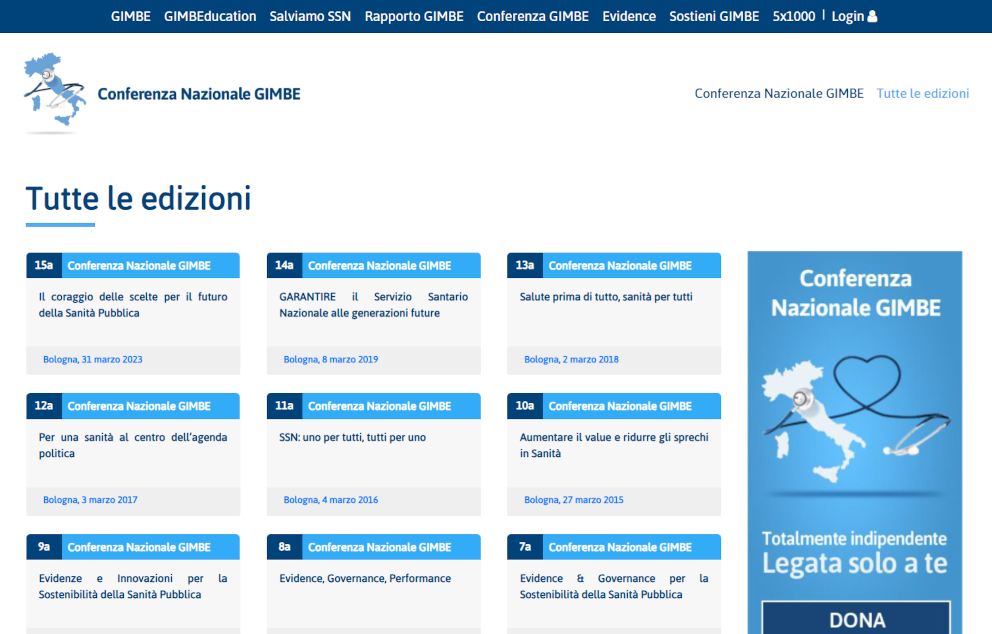Click 'Totalmente indipendente' banner text
The height and width of the screenshot is (634, 992).
[x=854, y=538]
